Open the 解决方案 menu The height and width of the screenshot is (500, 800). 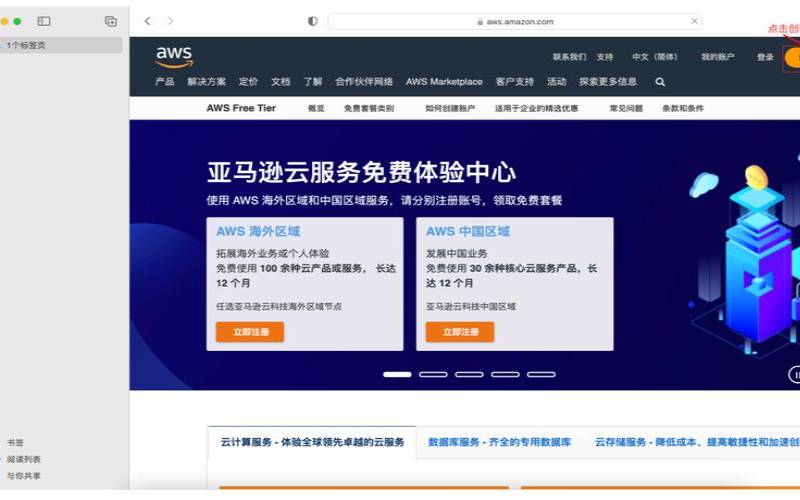(207, 82)
